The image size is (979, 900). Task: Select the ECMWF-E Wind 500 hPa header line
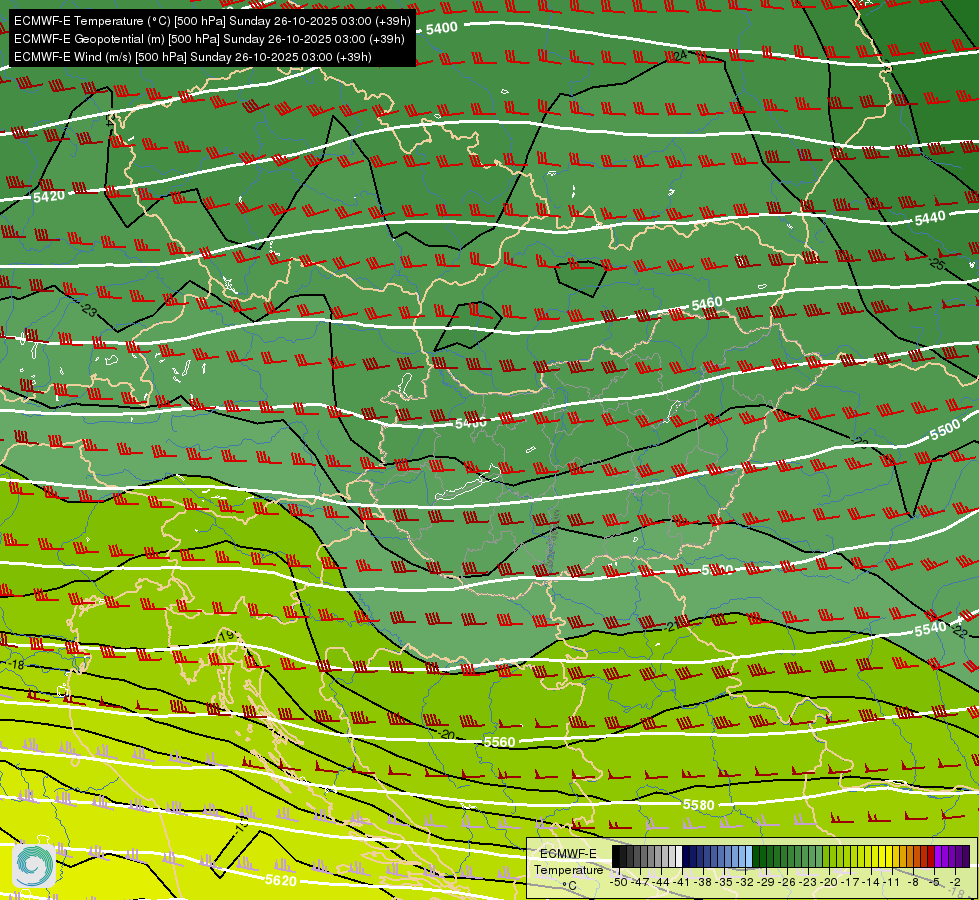click(192, 57)
